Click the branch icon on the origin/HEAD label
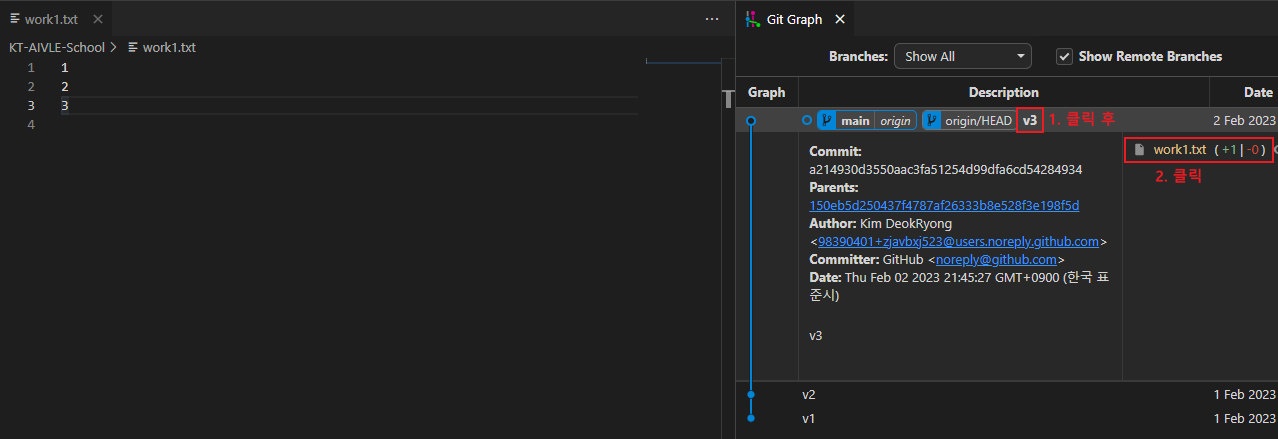 pos(932,121)
